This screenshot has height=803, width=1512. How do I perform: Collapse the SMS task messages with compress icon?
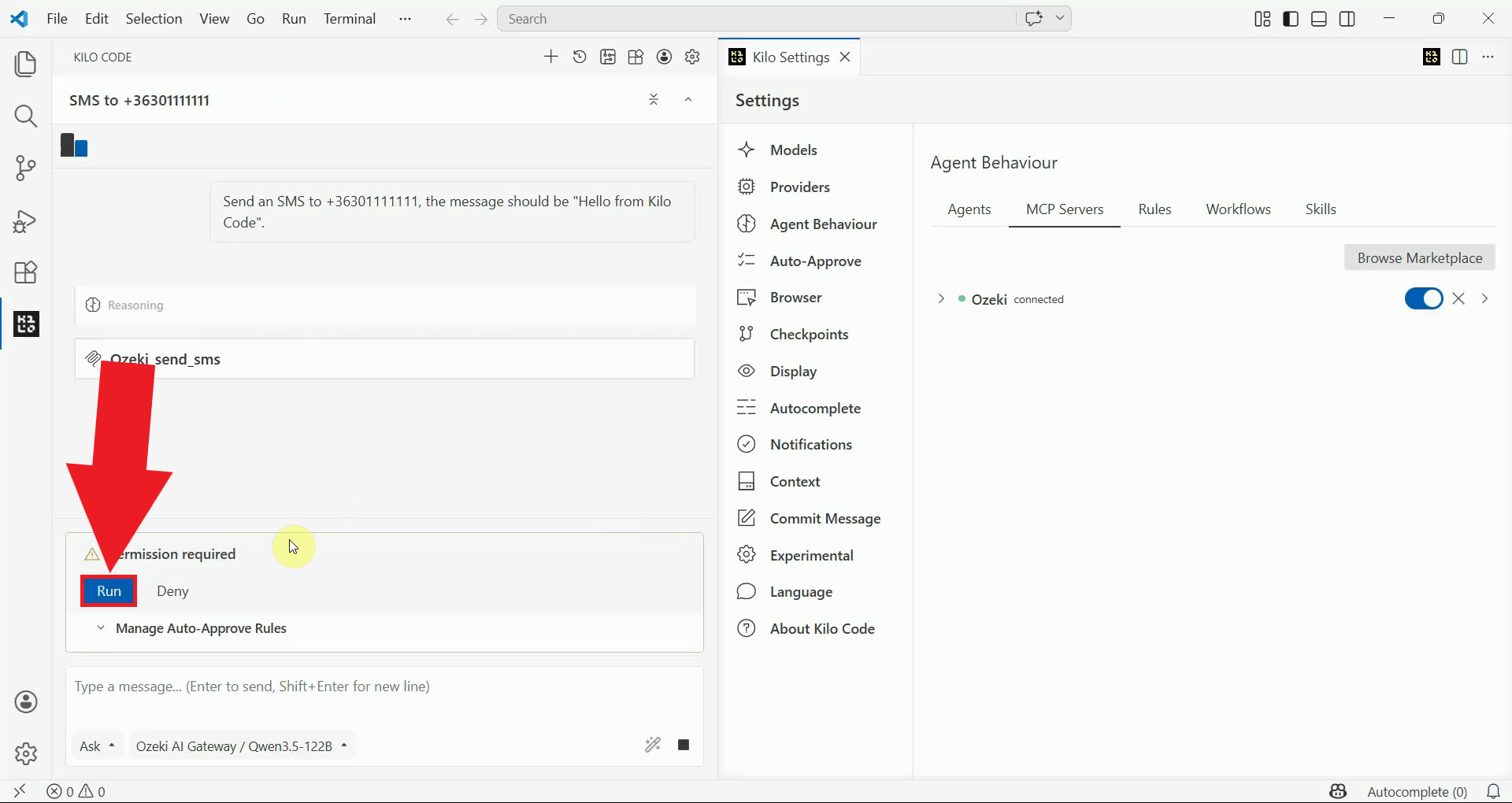tap(654, 99)
